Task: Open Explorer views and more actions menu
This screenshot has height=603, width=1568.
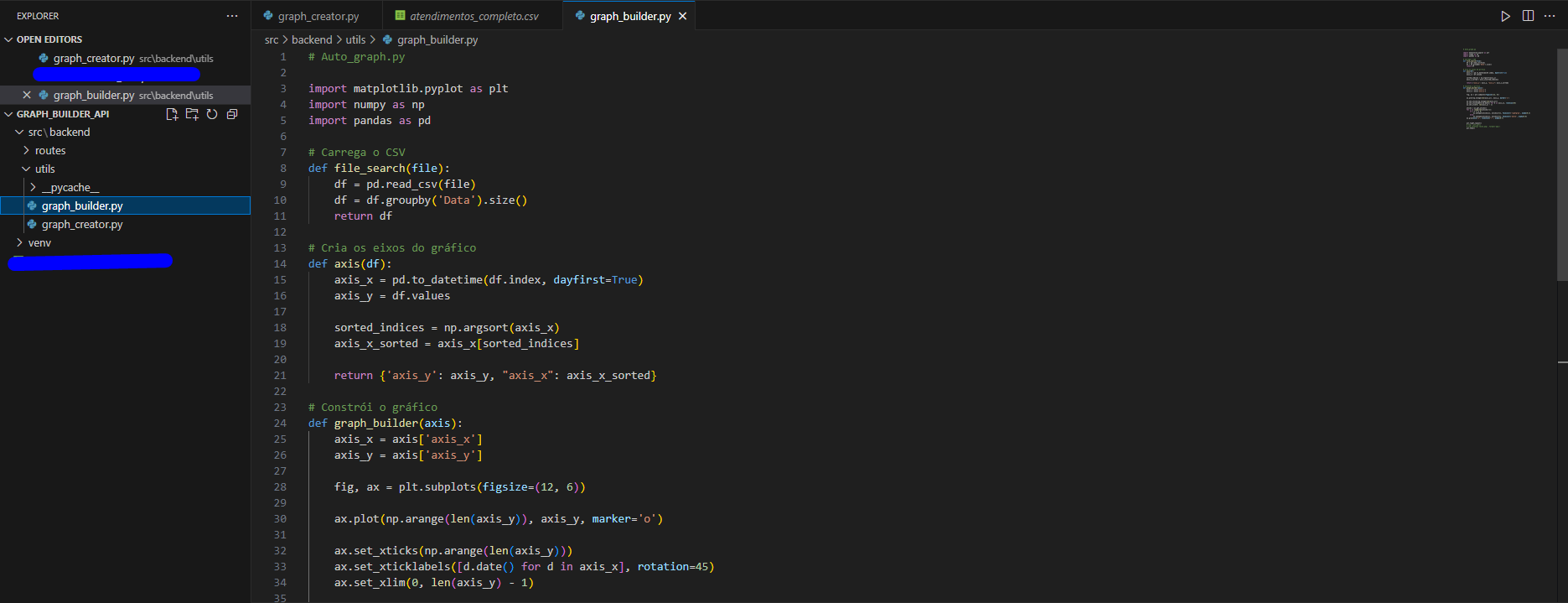Action: [232, 16]
